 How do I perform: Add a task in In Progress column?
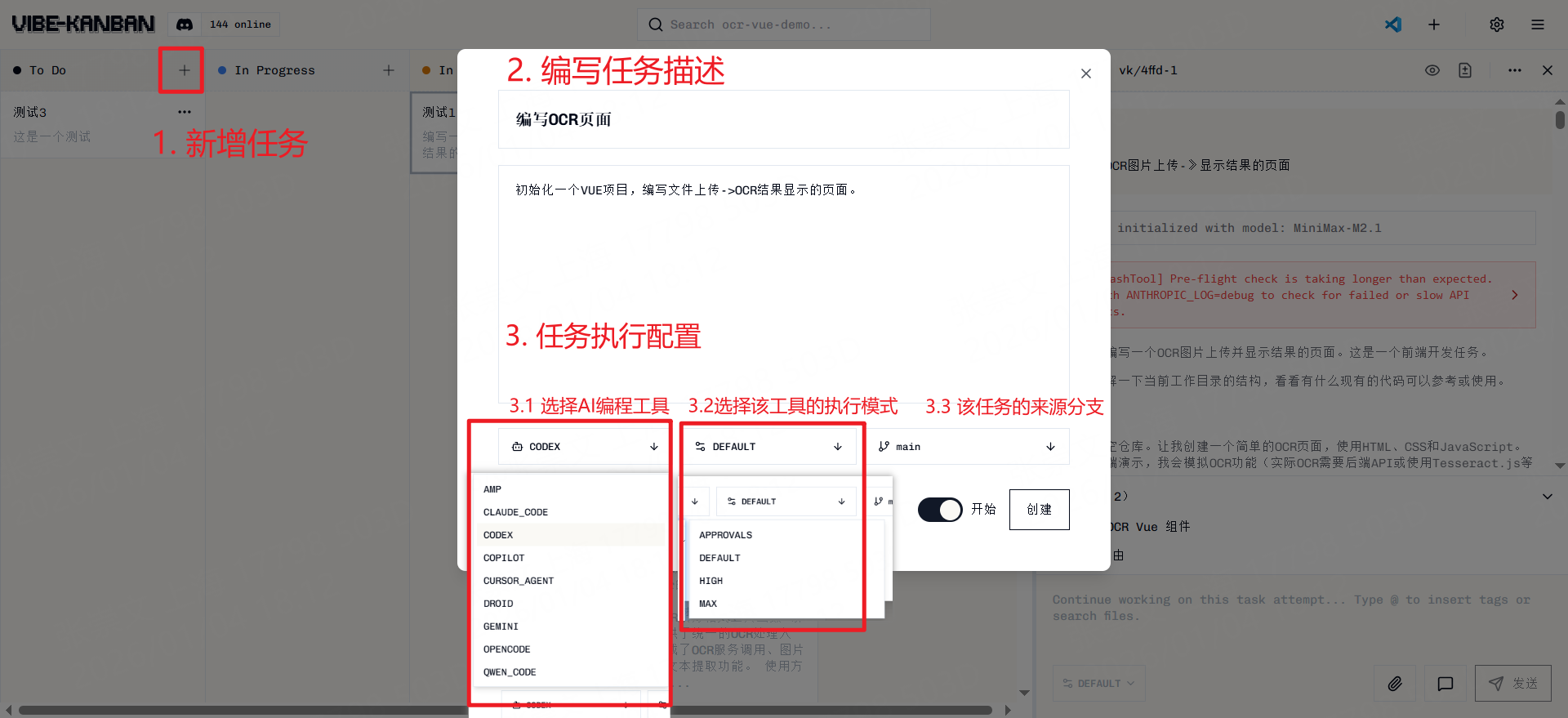click(389, 70)
